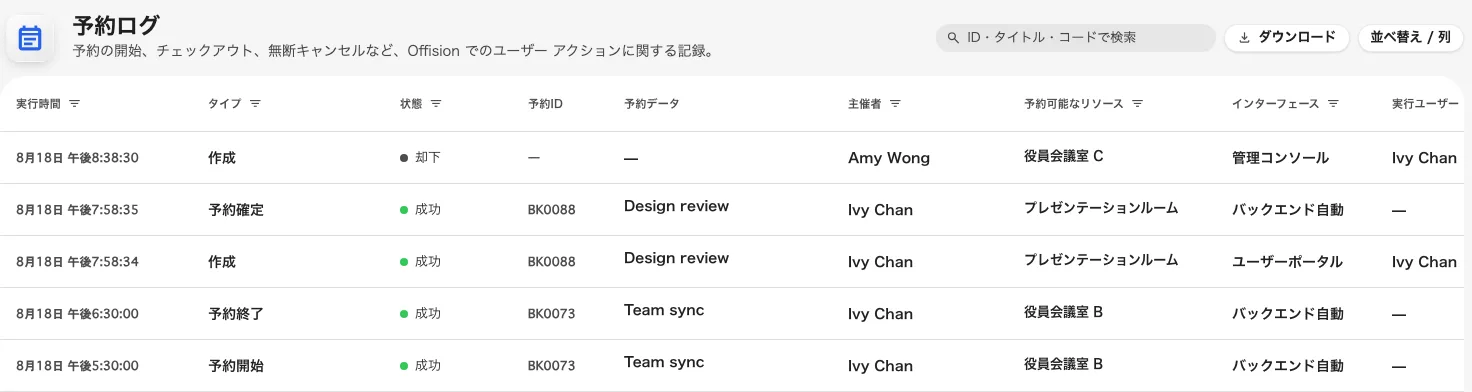
Task: Open filter for タイプ column
Action: click(x=255, y=104)
